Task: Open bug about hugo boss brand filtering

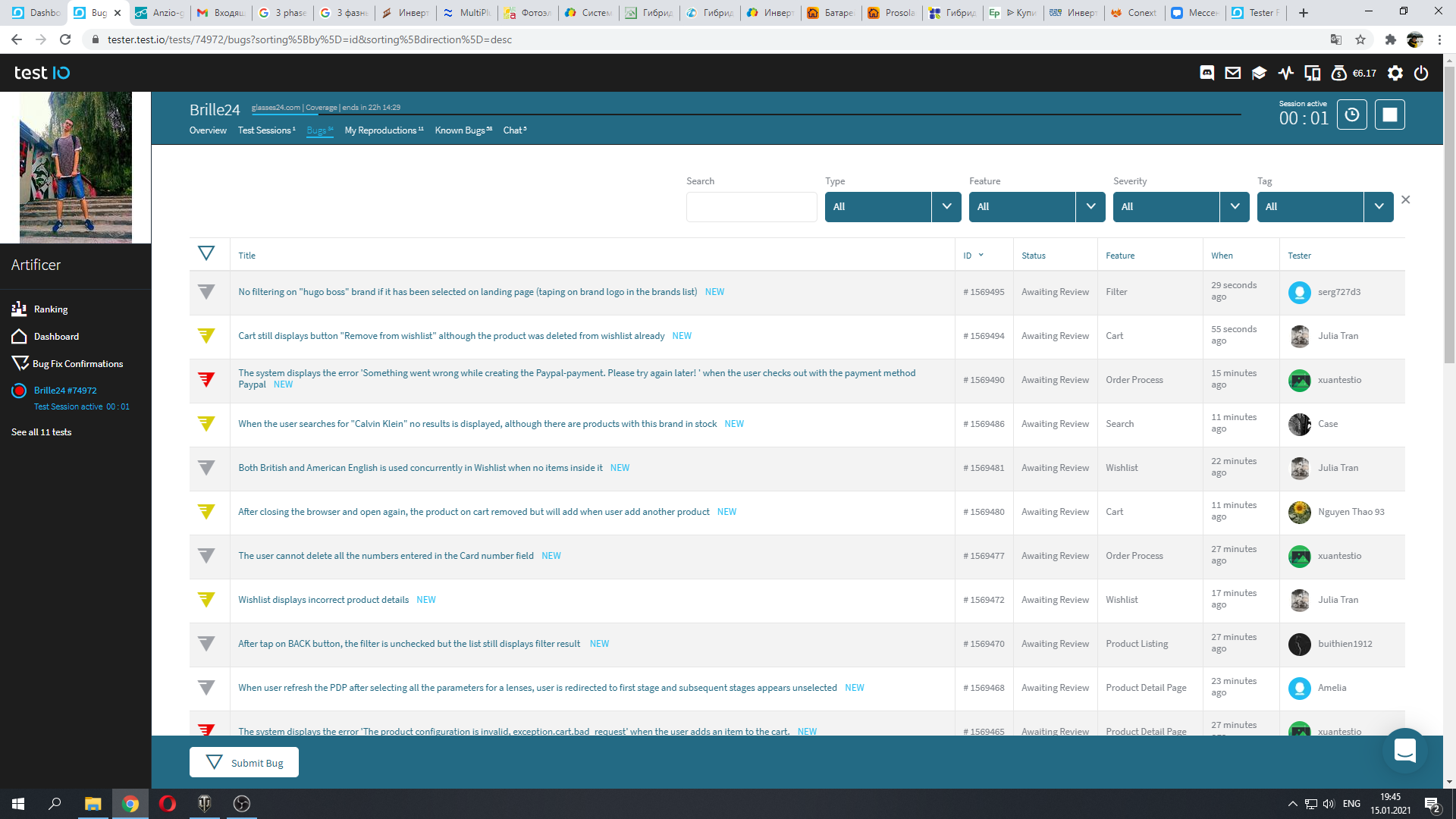Action: 468,292
